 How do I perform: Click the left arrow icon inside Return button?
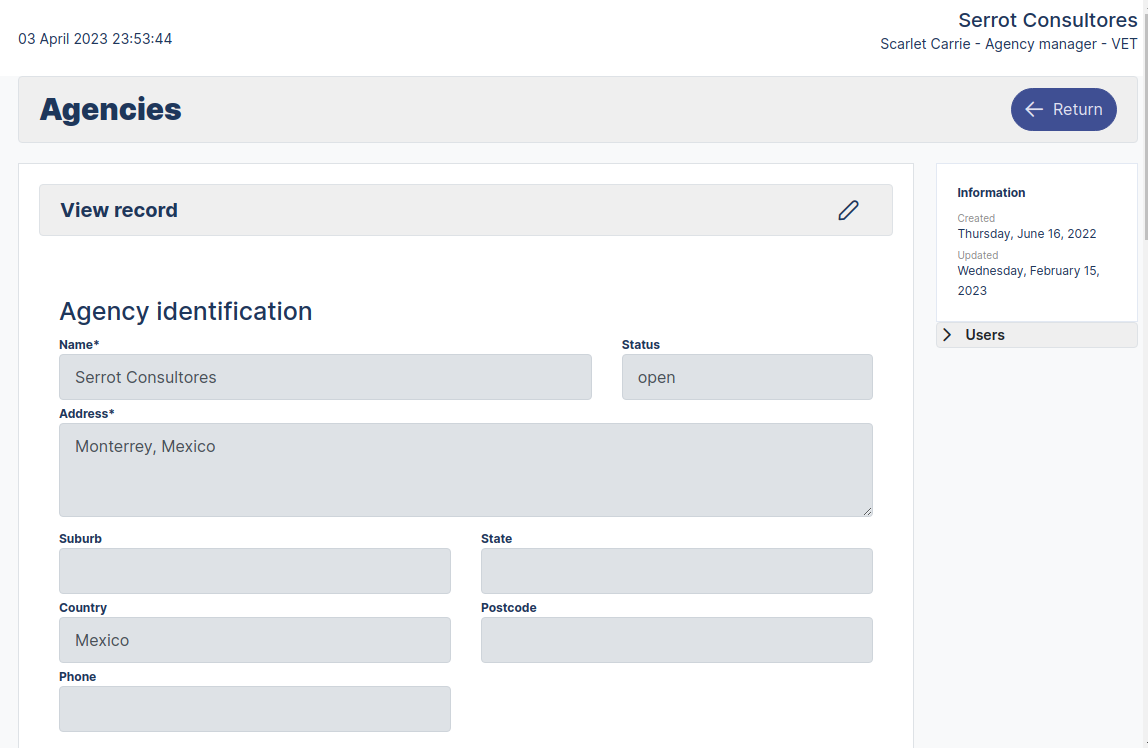1034,109
